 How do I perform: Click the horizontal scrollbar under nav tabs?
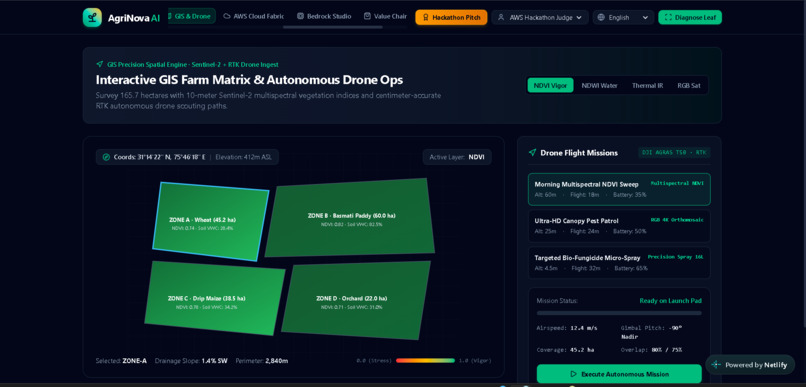pyautogui.click(x=333, y=27)
